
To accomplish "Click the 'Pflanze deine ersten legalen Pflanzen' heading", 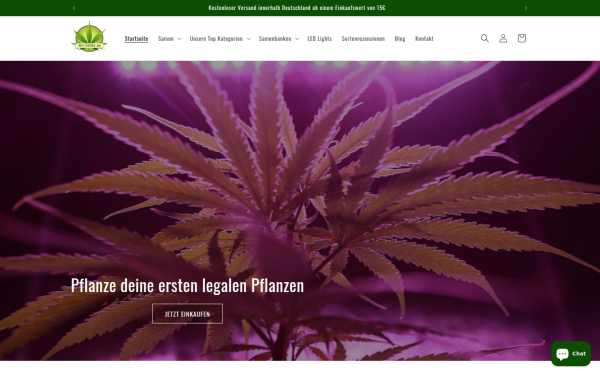I will click(187, 285).
